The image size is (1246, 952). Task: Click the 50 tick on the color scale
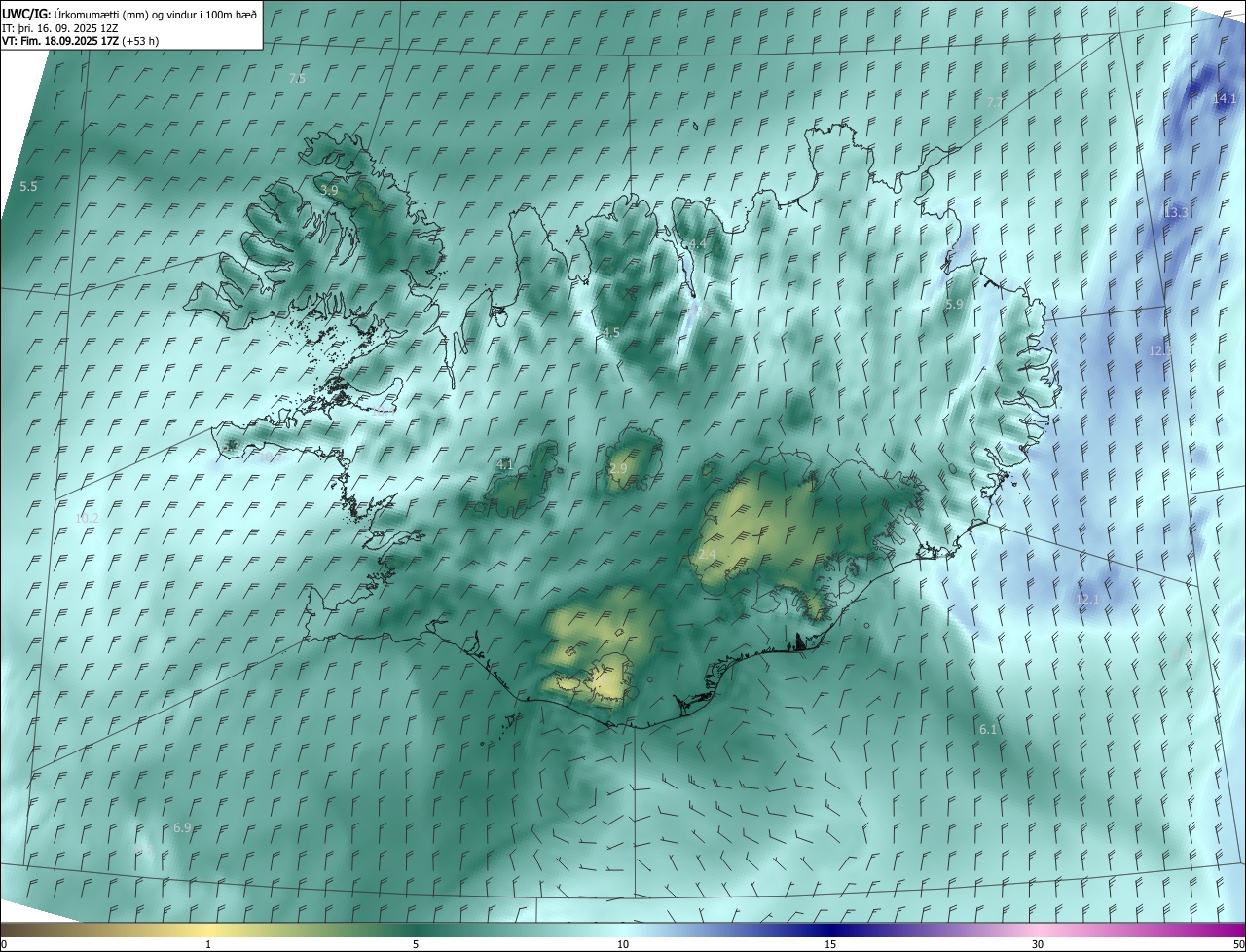1238,945
